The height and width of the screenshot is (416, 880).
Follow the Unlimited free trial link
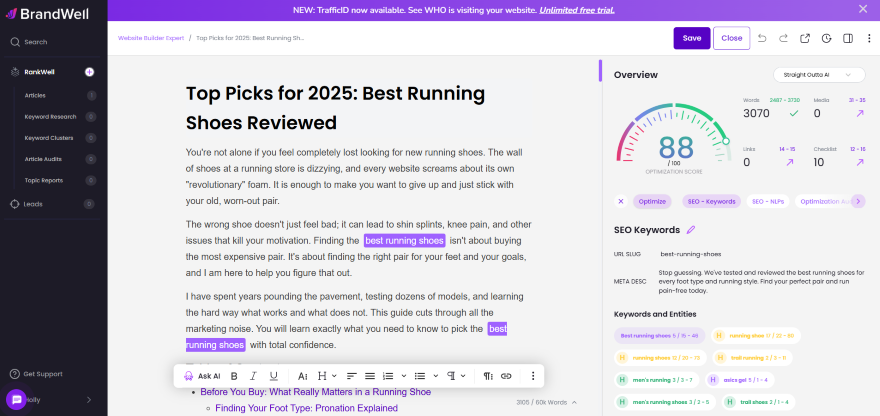point(577,10)
